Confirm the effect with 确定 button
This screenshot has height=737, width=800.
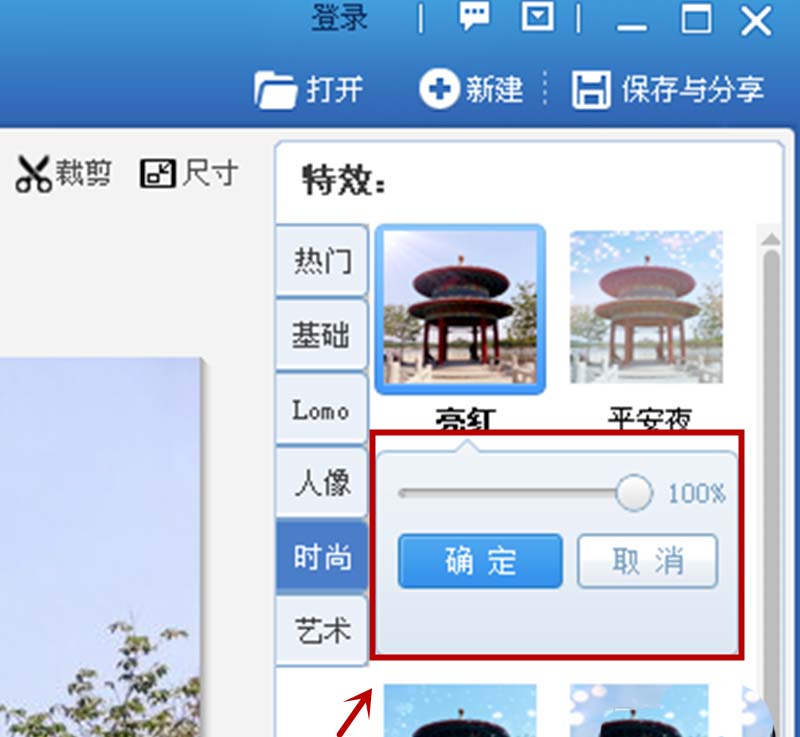coord(480,561)
